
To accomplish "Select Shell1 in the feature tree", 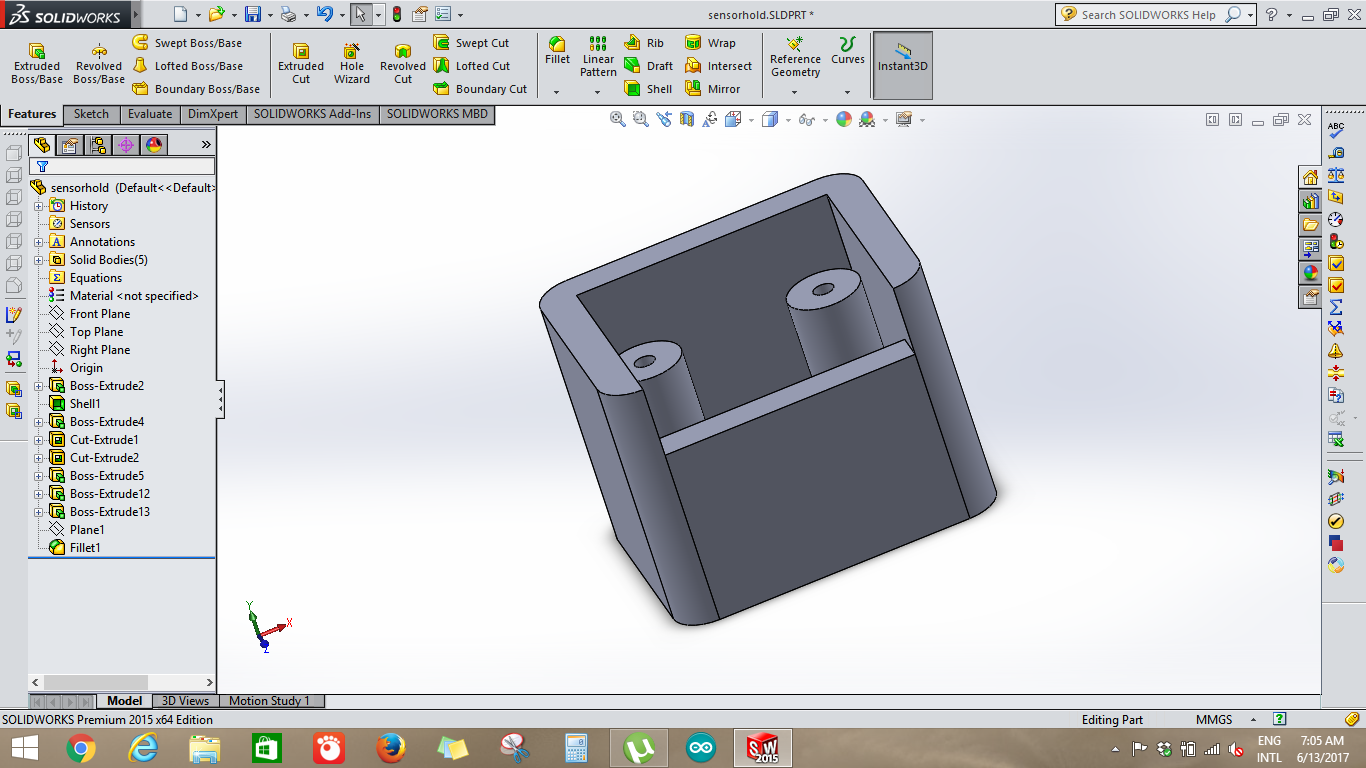I will 75,404.
